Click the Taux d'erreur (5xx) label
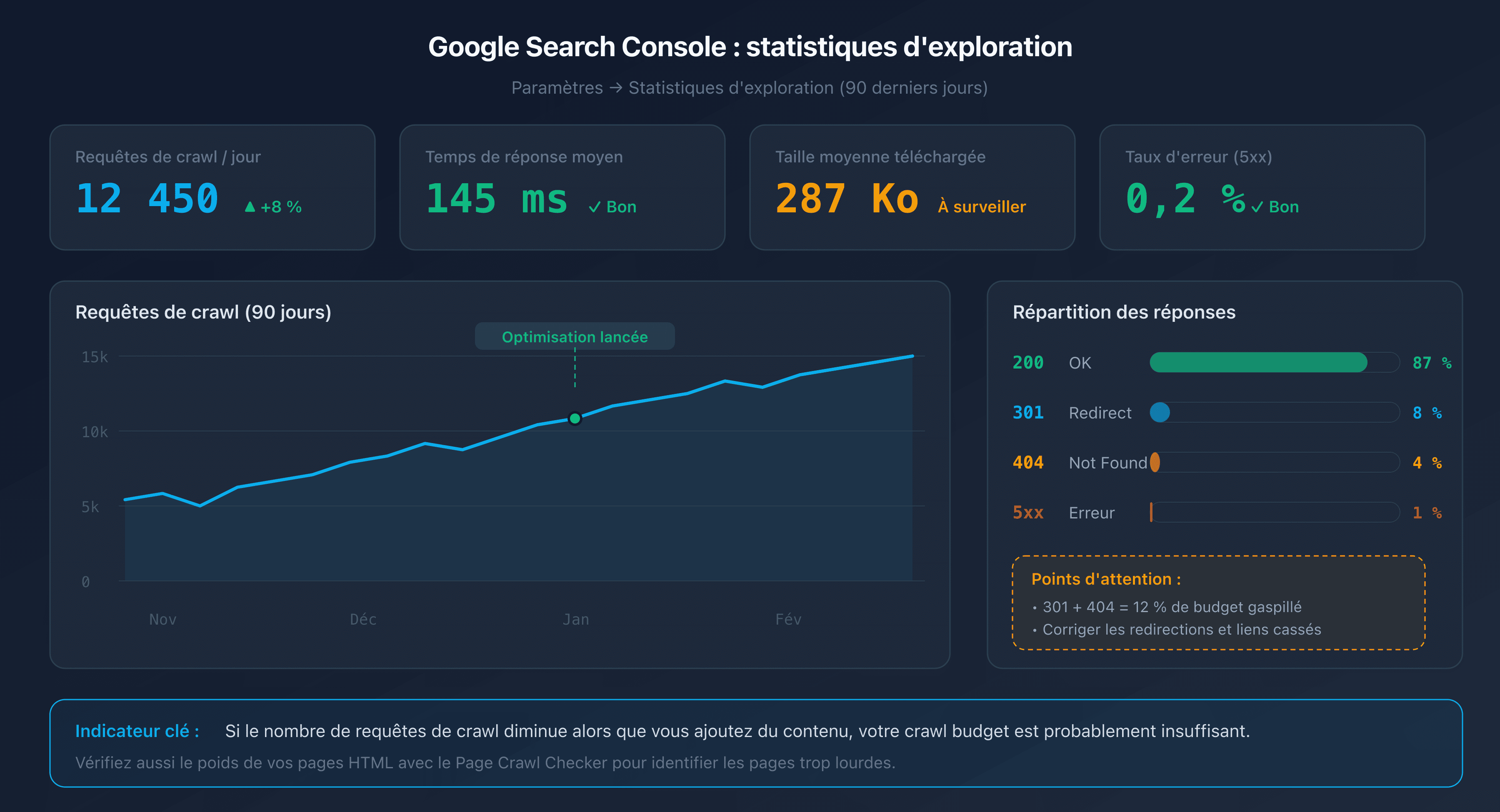 1198,157
